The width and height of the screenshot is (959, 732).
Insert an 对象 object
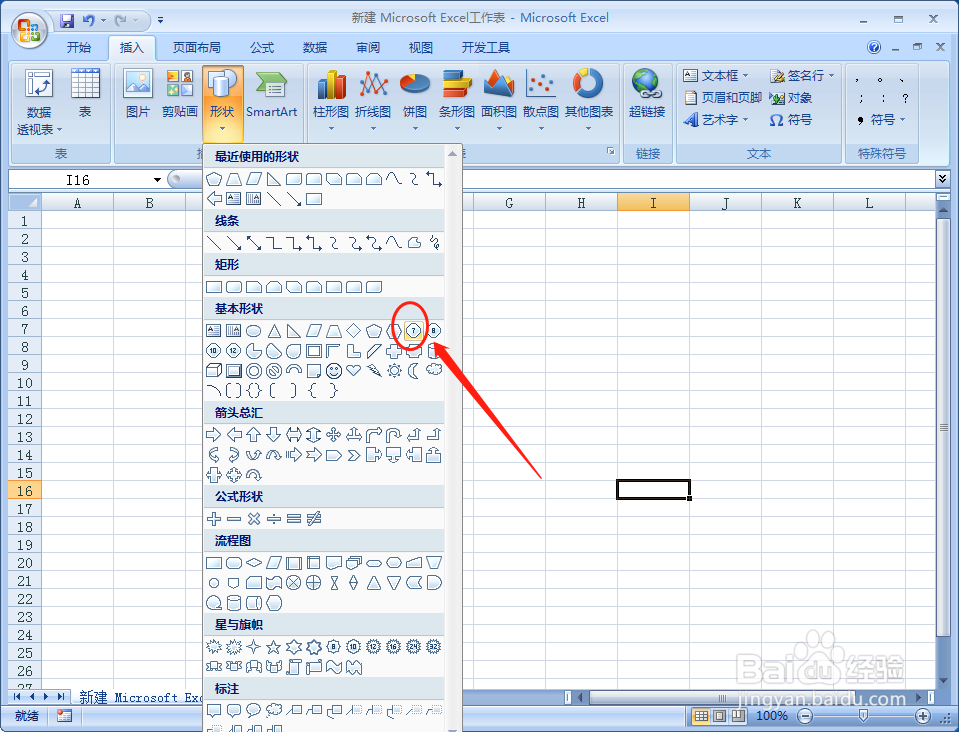pos(791,97)
